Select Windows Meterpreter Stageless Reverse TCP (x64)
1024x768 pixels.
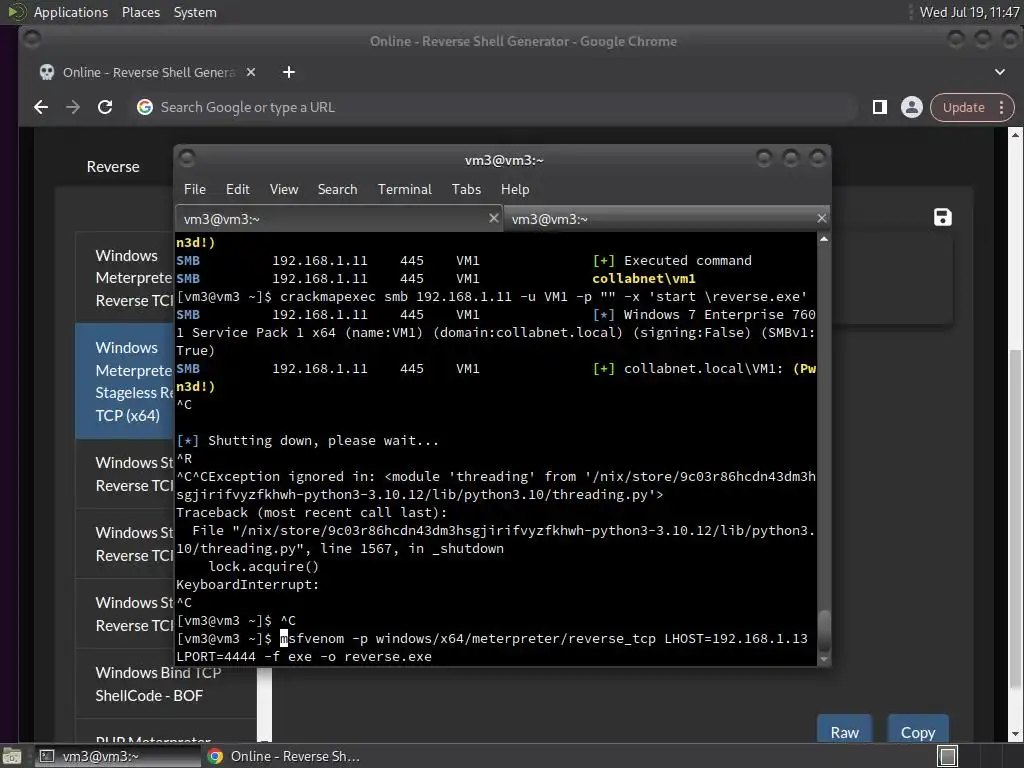pyautogui.click(x=124, y=381)
